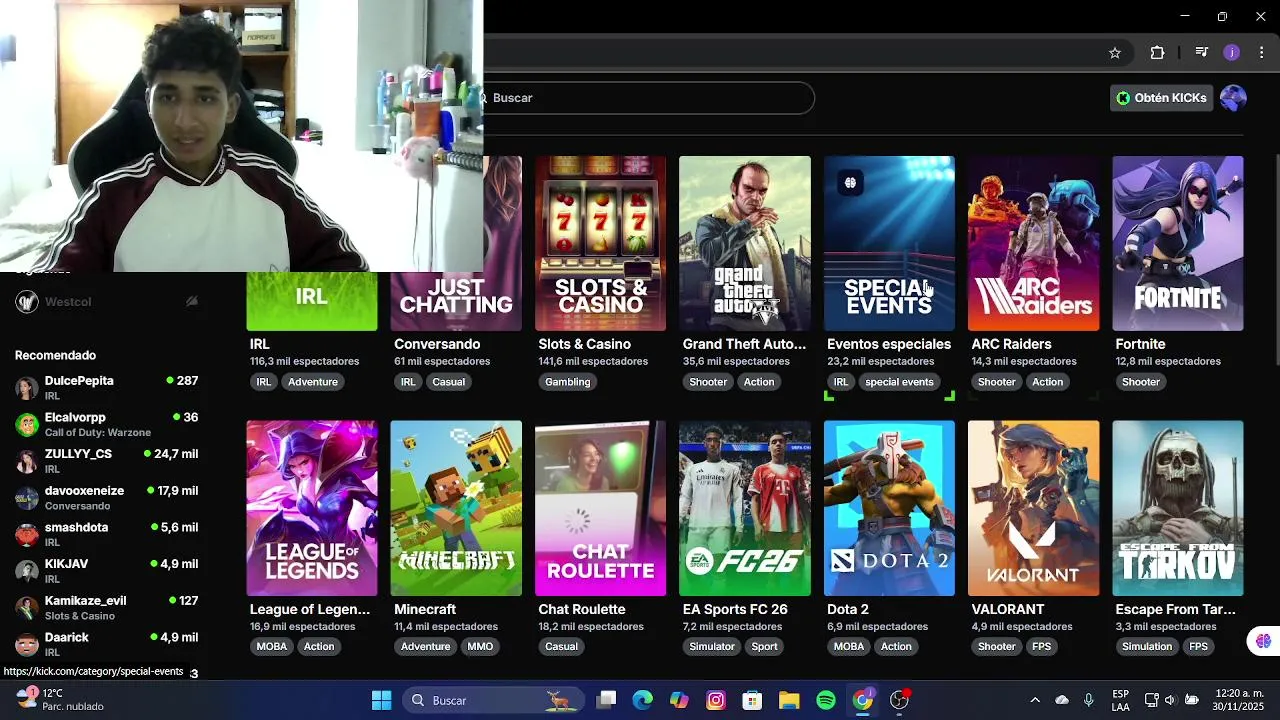Open the Special Events category cover
The image size is (1280, 720).
click(x=889, y=243)
